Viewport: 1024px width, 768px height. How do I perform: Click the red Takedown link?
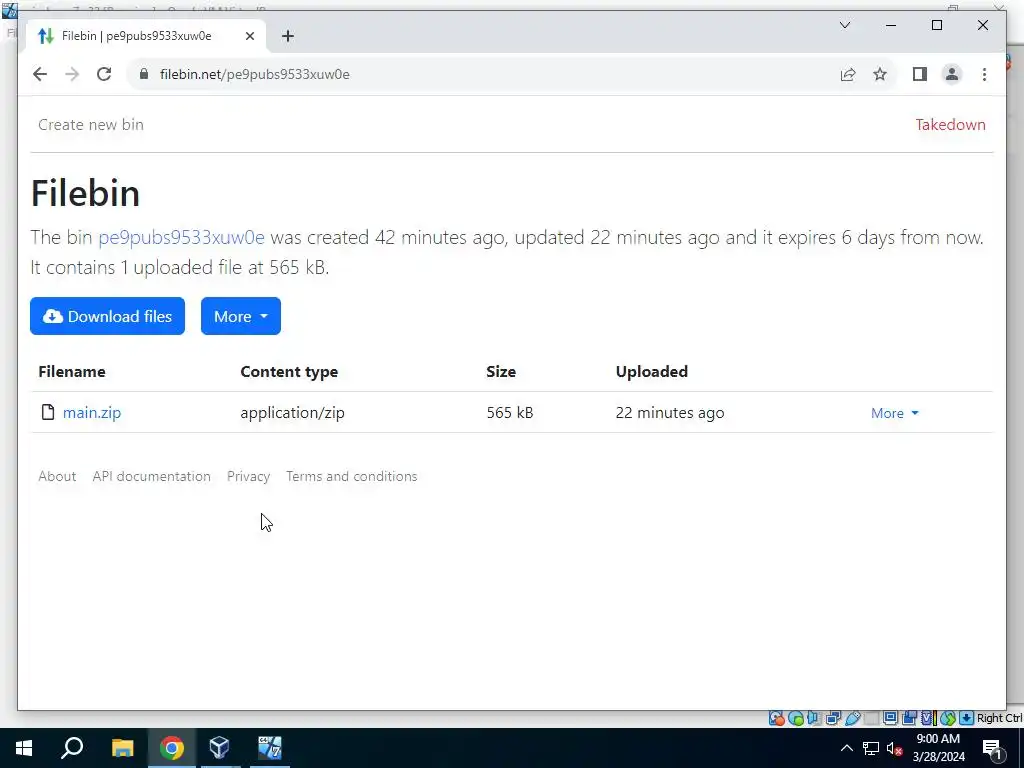(950, 125)
